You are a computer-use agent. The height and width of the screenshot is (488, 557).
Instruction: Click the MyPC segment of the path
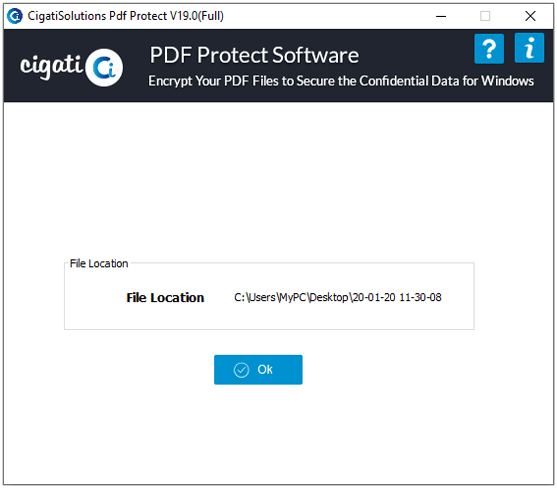pos(292,297)
